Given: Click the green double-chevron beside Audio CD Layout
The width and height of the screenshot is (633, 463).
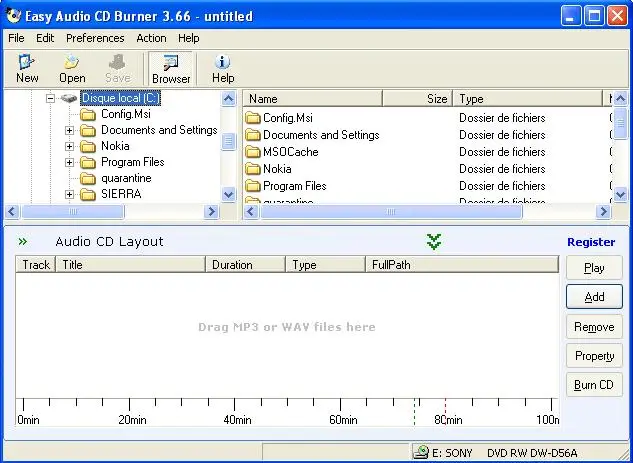Looking at the screenshot, I should coord(23,241).
